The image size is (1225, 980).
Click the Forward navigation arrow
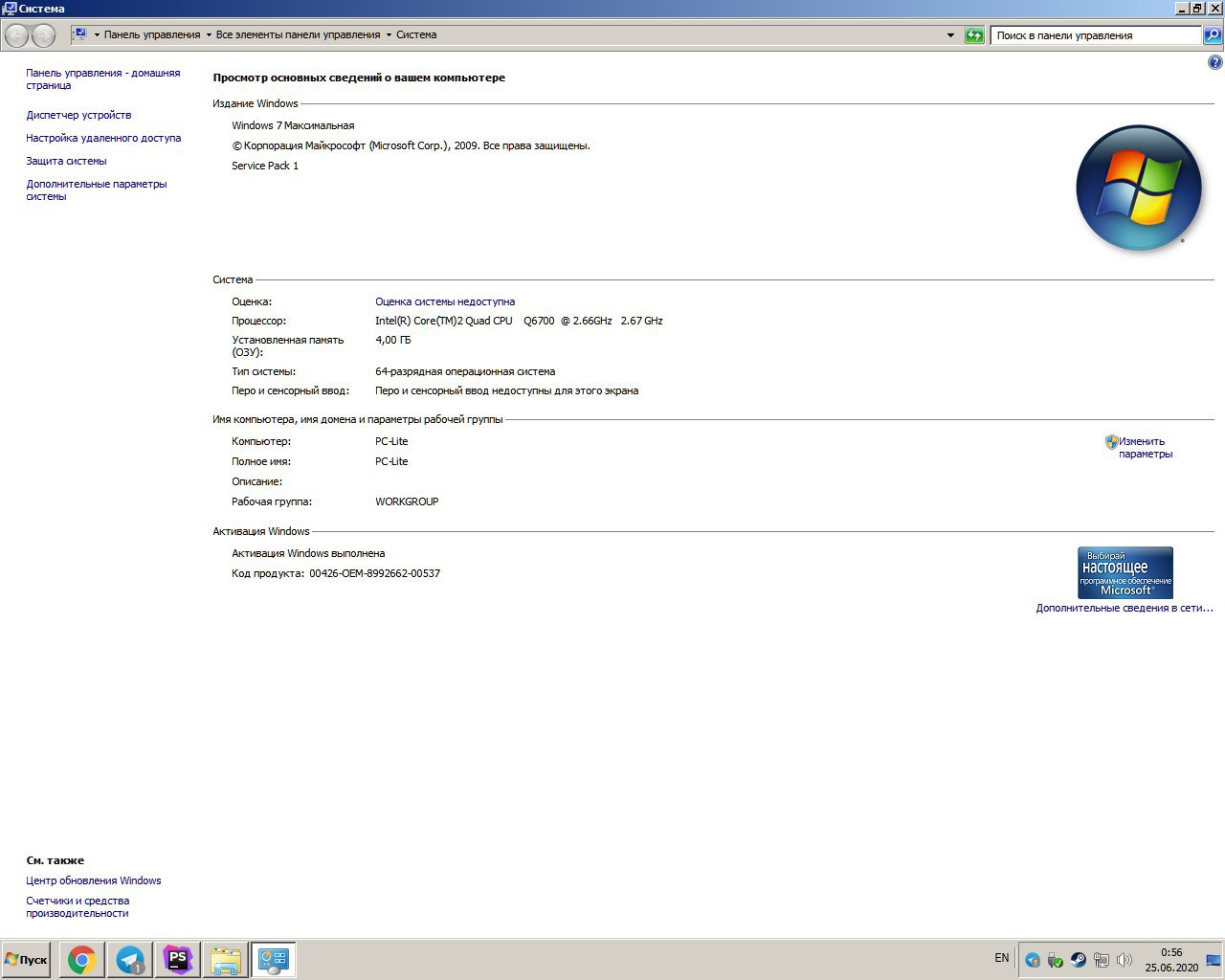coord(43,35)
